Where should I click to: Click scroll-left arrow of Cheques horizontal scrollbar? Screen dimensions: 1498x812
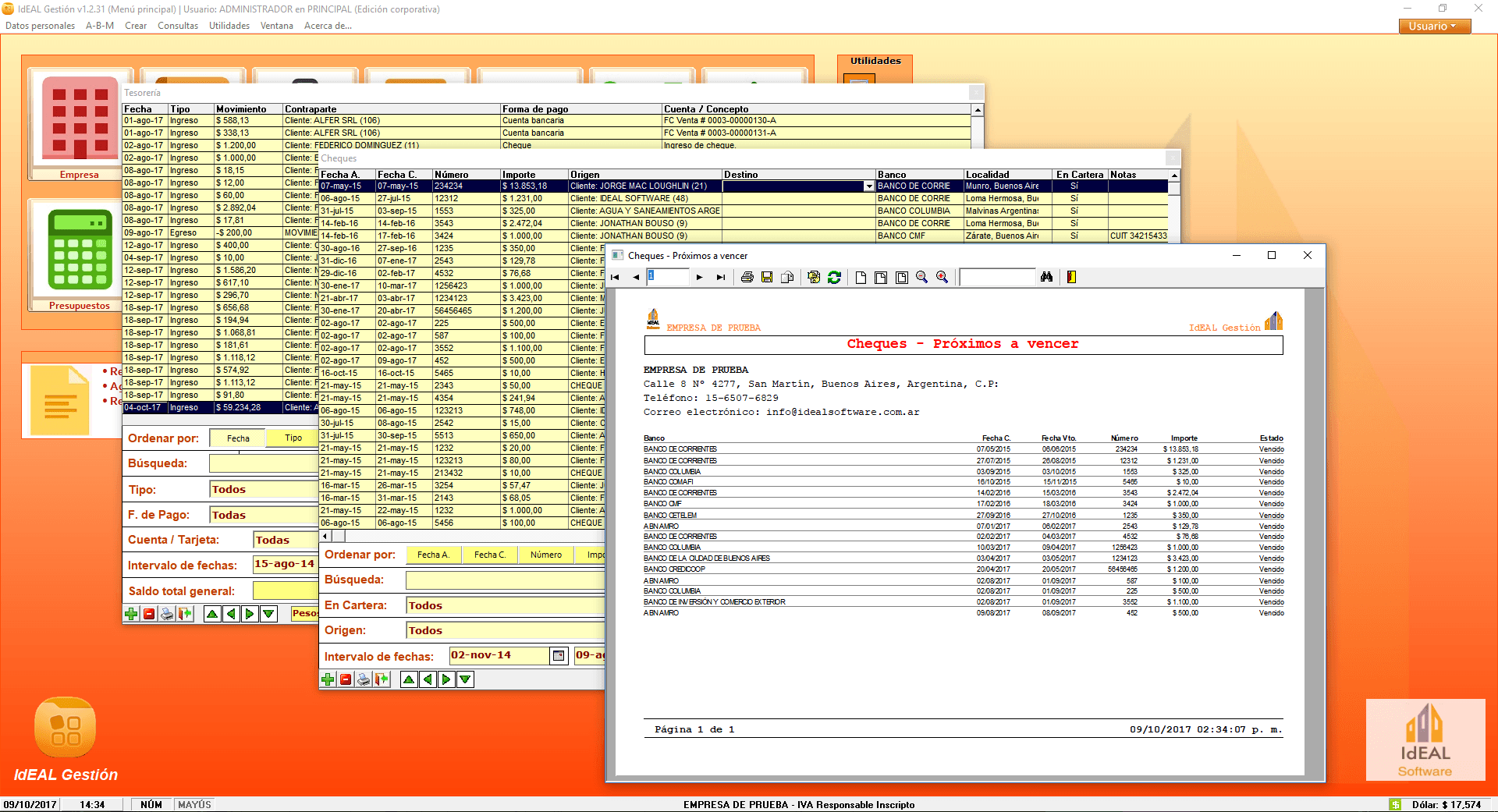326,536
